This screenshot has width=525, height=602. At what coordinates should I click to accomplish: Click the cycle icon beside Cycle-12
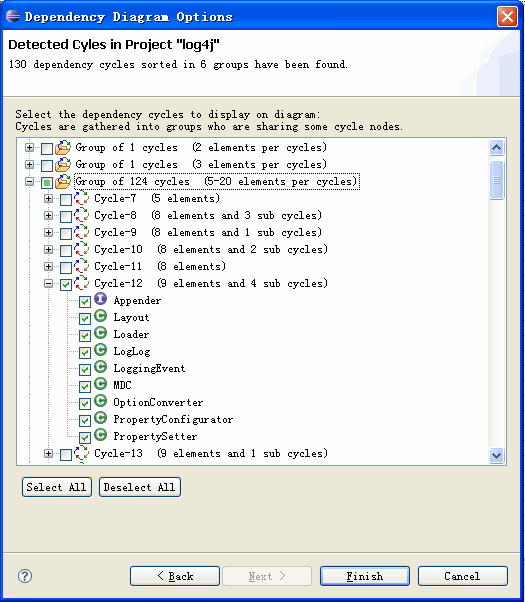pyautogui.click(x=81, y=283)
